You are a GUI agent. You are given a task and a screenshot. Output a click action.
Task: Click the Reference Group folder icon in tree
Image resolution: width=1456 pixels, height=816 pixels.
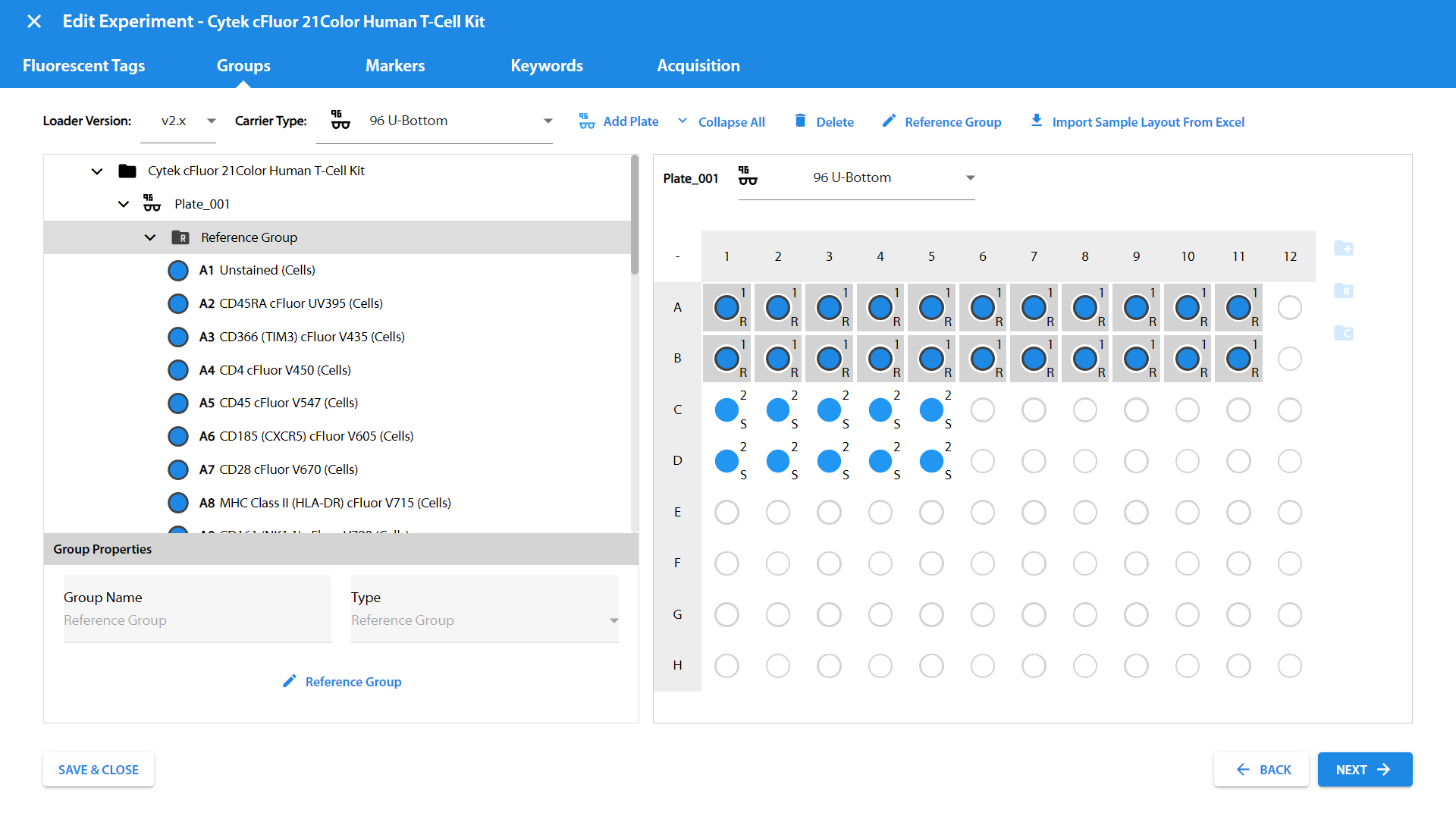[180, 237]
